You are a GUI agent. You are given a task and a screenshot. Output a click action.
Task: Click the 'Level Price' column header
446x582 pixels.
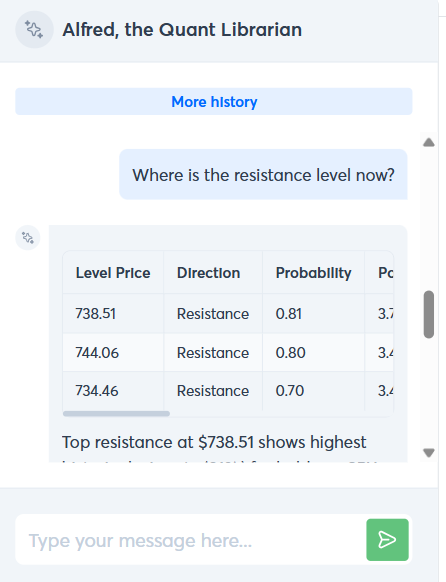[113, 273]
